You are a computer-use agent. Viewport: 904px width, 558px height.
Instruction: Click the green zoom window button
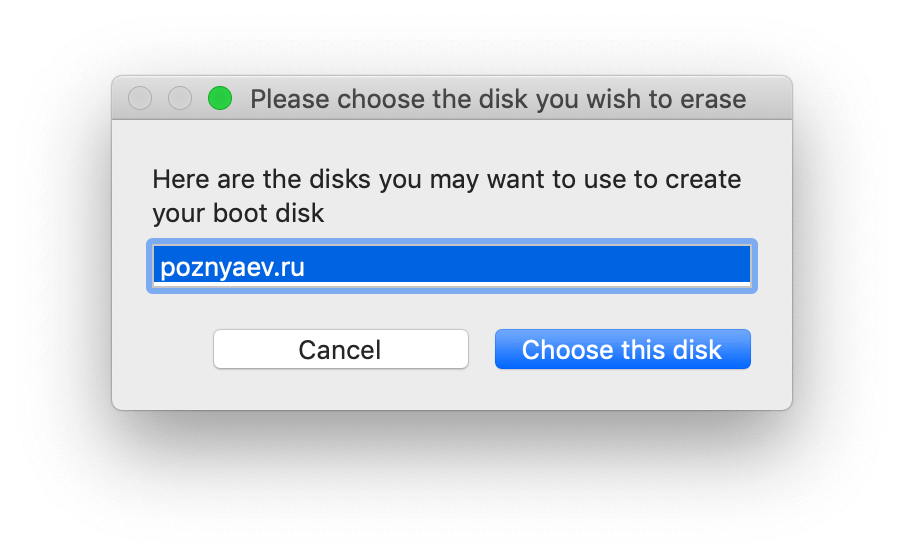[219, 98]
